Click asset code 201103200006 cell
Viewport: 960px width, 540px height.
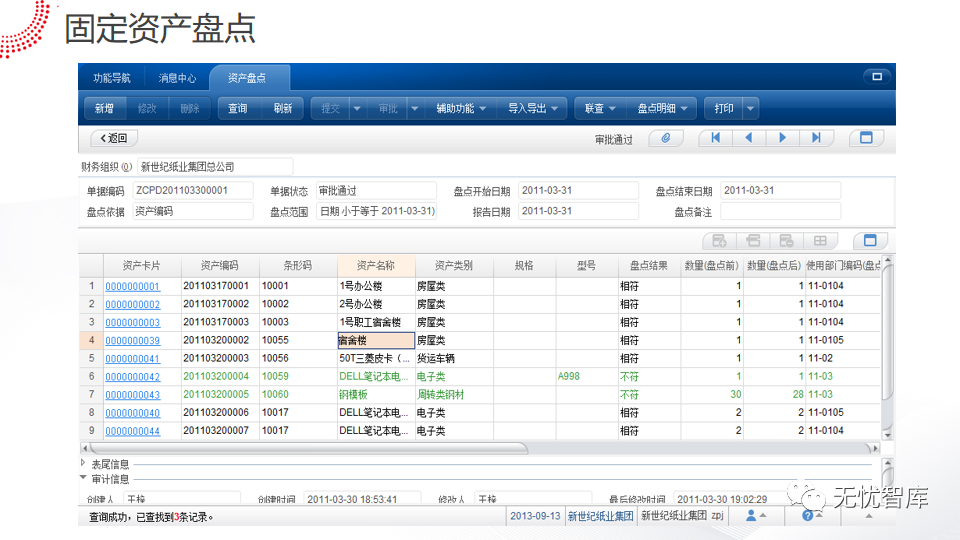tap(220, 413)
